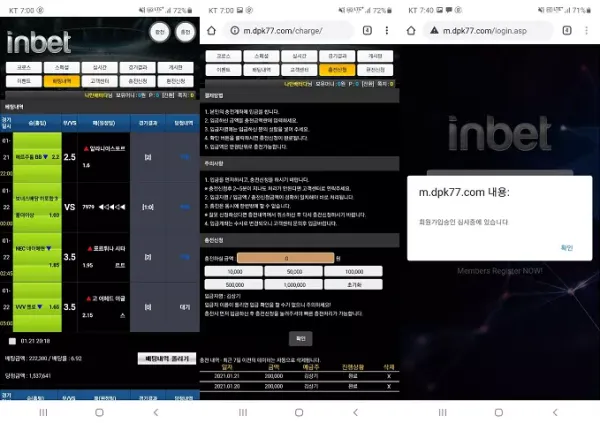Add 100,000 to the charge amount
Viewport: 600px width, 423px height.
click(x=353, y=271)
